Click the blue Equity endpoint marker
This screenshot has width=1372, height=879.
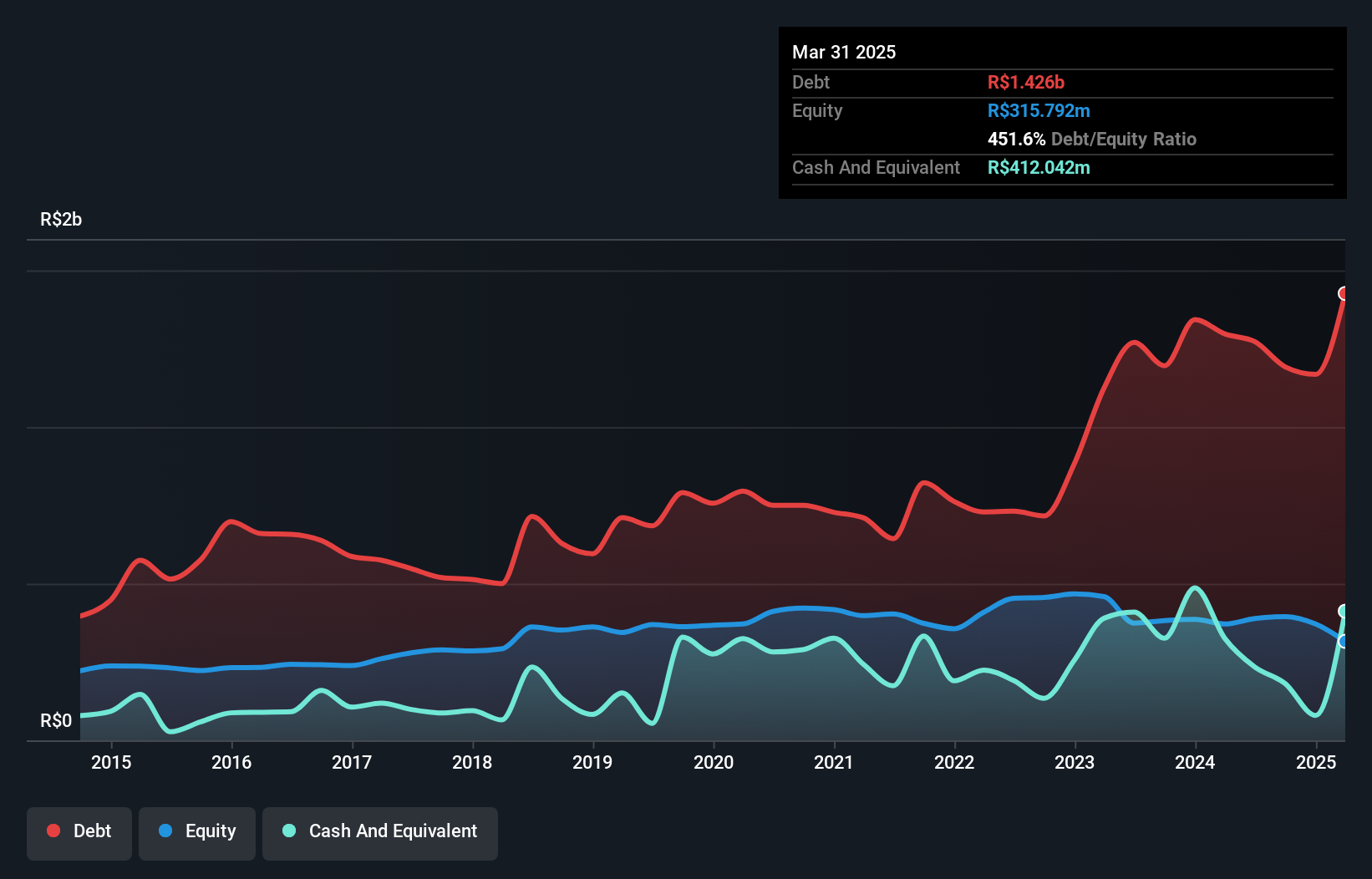1344,641
